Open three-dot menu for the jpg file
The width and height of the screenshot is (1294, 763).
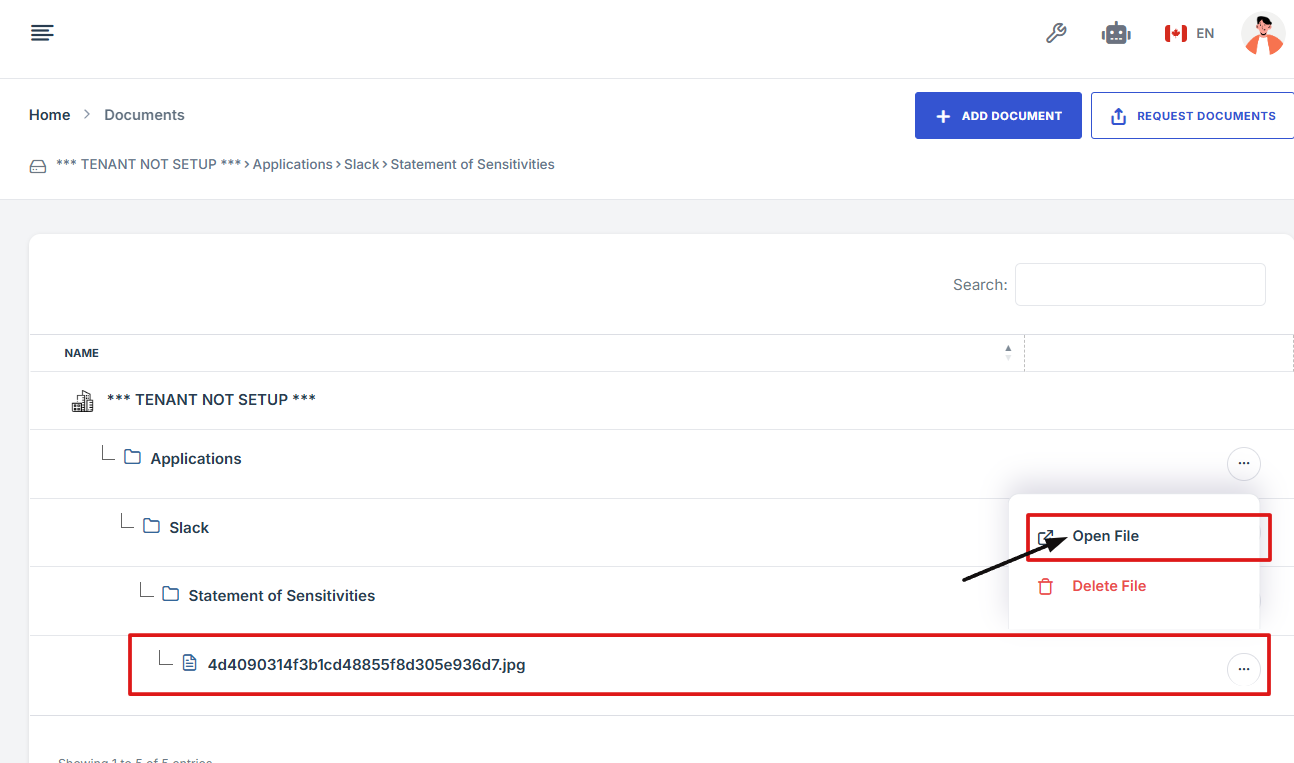click(x=1243, y=669)
